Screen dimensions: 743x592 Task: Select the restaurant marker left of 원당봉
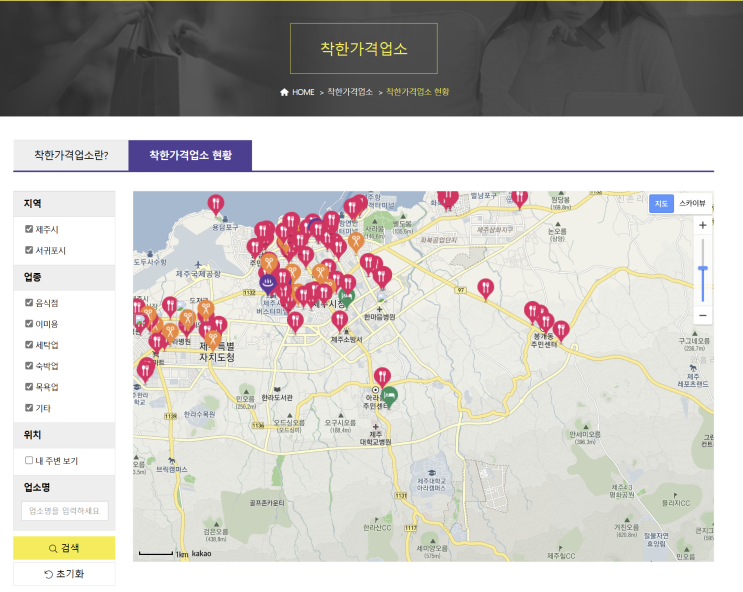(519, 199)
